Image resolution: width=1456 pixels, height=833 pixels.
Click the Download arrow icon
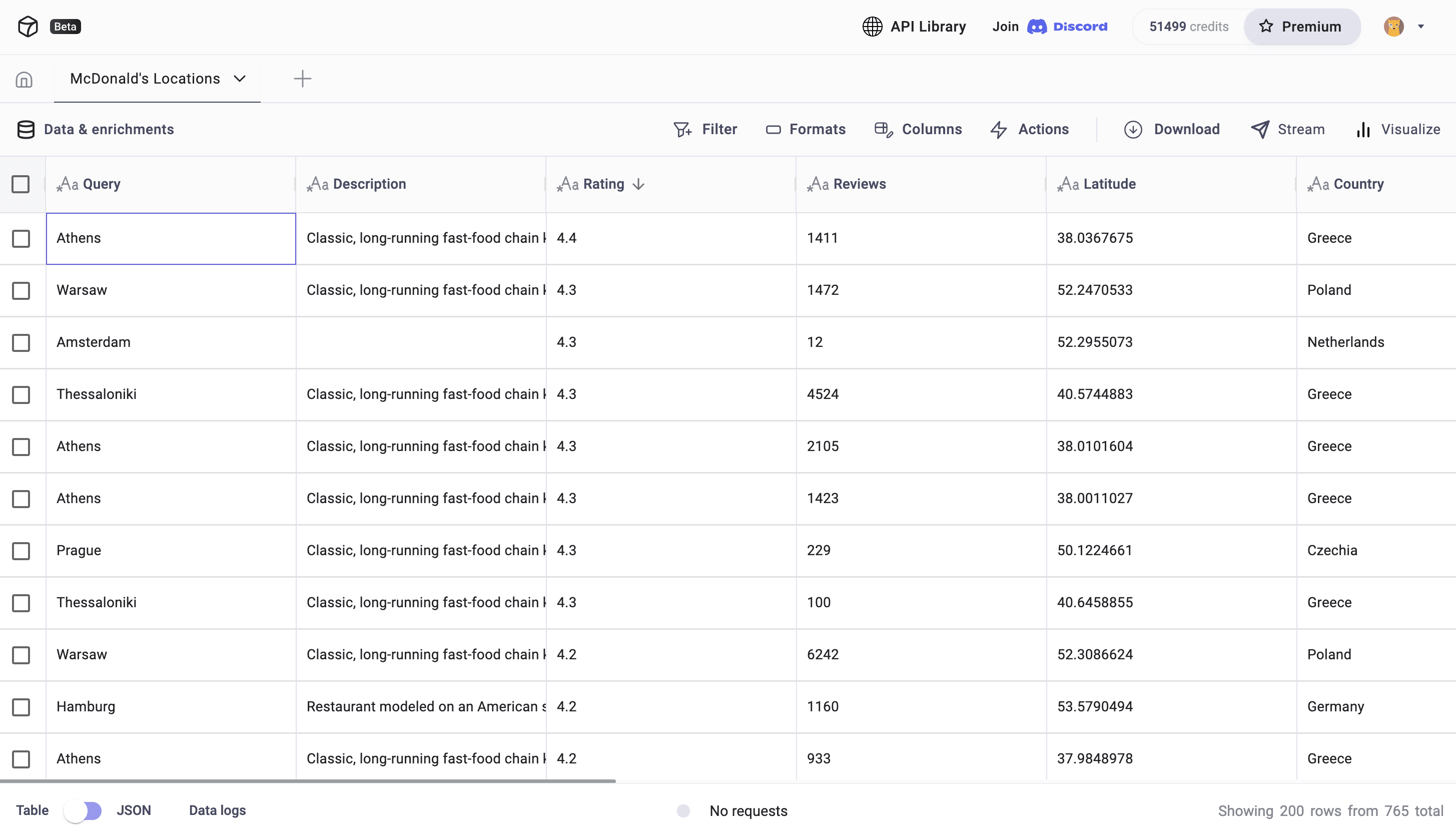1133,130
